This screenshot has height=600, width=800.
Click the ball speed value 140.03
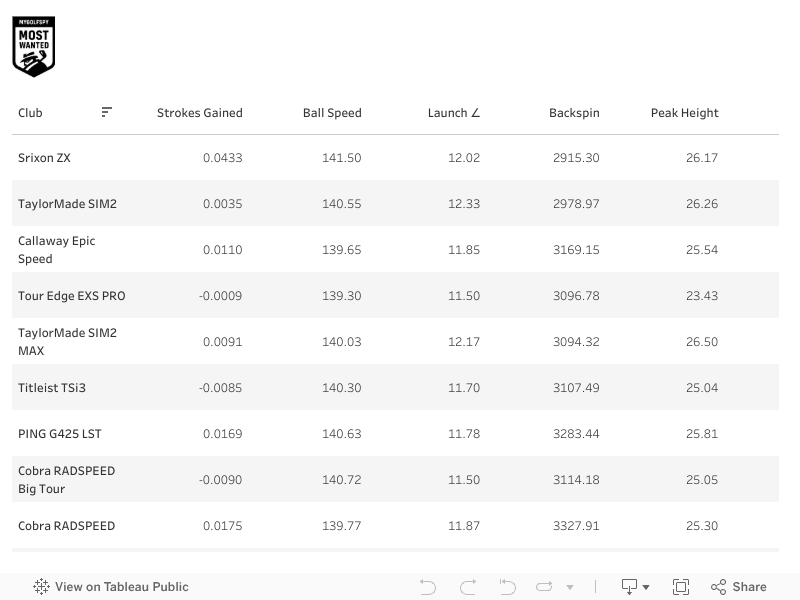pos(341,342)
